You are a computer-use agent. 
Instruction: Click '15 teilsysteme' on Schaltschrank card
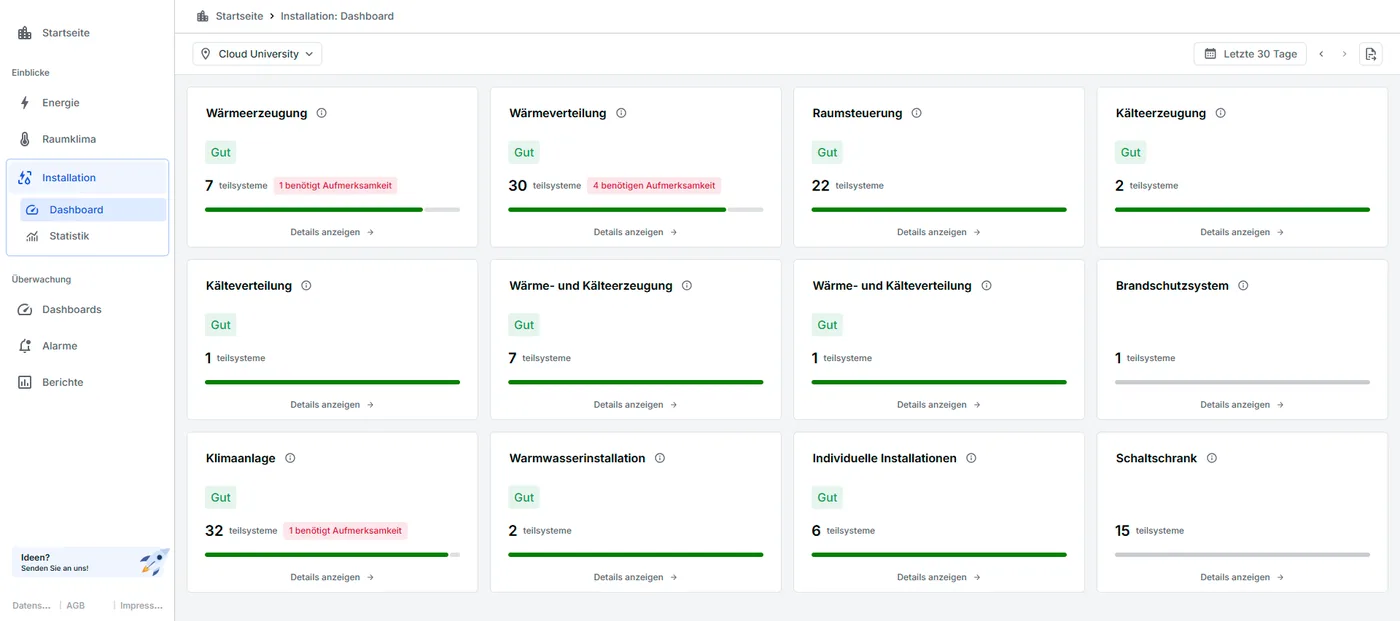pyautogui.click(x=1149, y=531)
